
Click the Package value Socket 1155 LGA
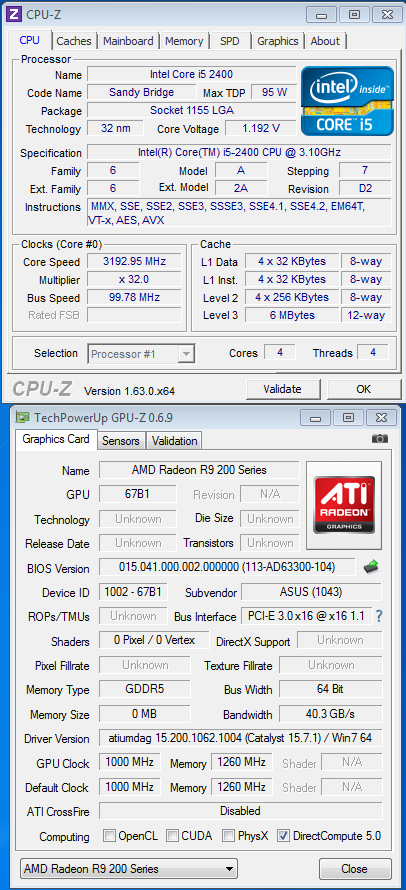point(191,110)
